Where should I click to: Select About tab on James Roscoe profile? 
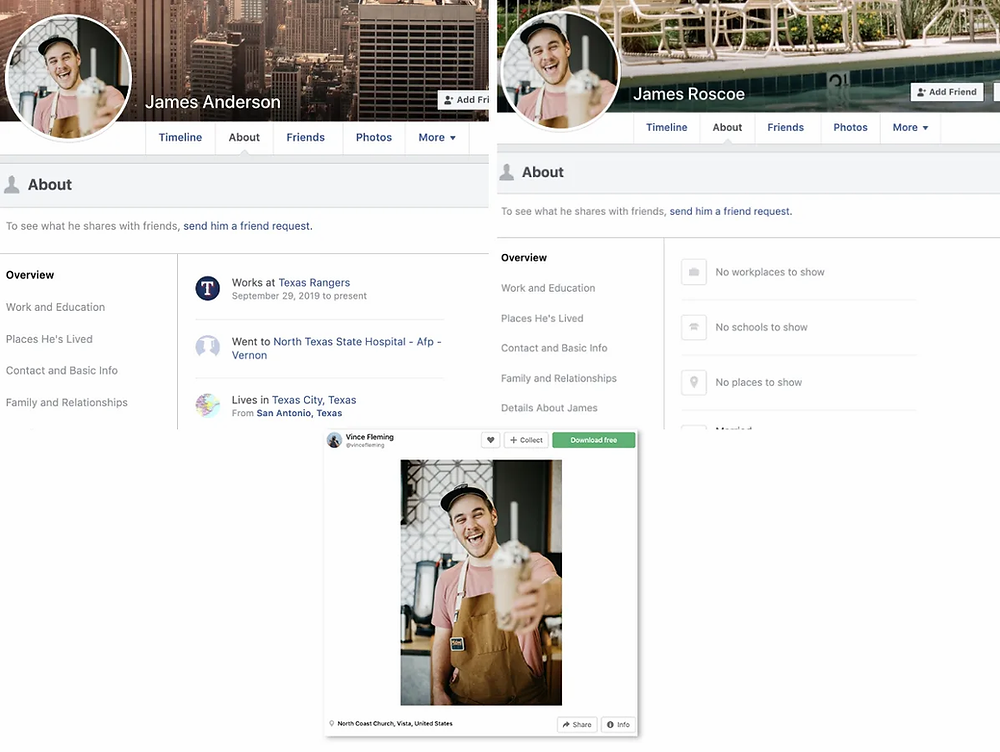(727, 127)
